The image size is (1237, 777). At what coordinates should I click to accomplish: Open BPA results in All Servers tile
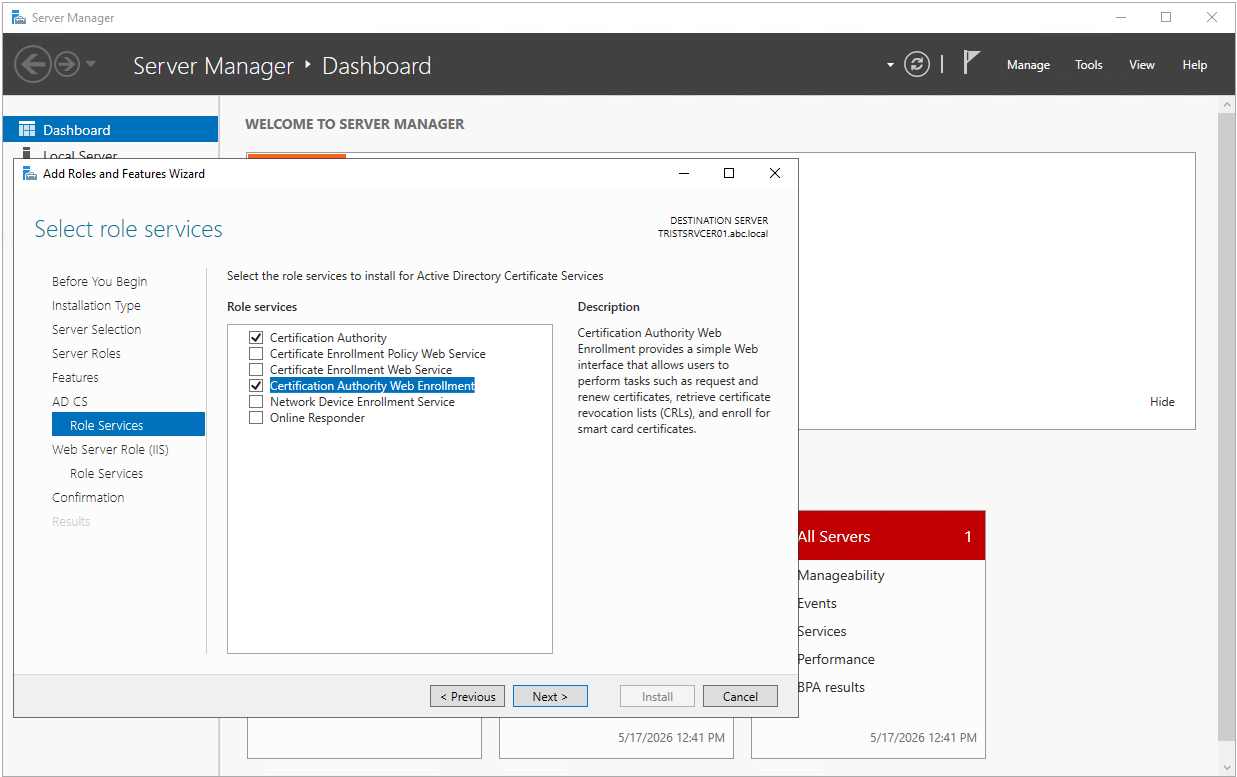831,687
